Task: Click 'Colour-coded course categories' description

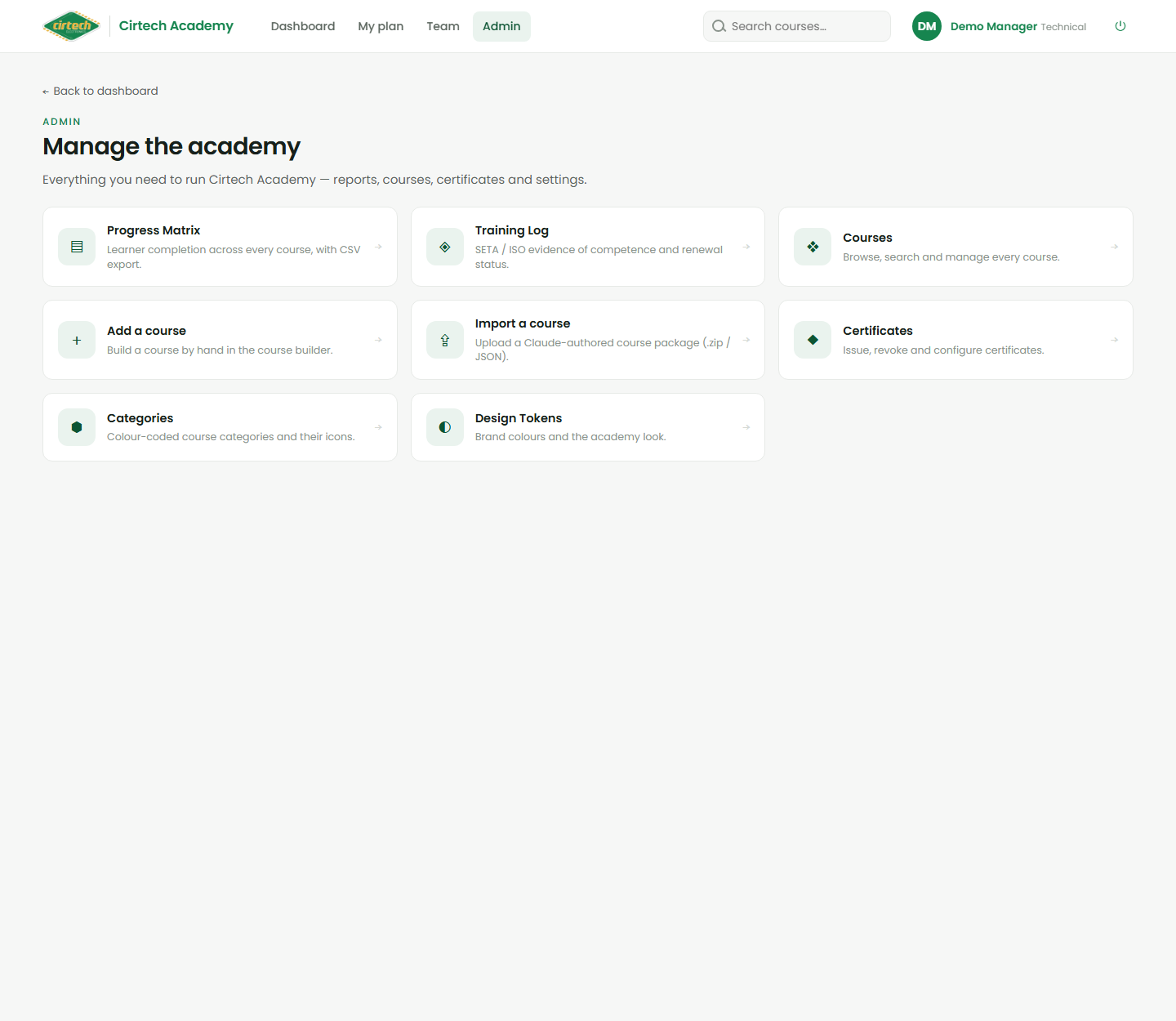Action: point(231,437)
